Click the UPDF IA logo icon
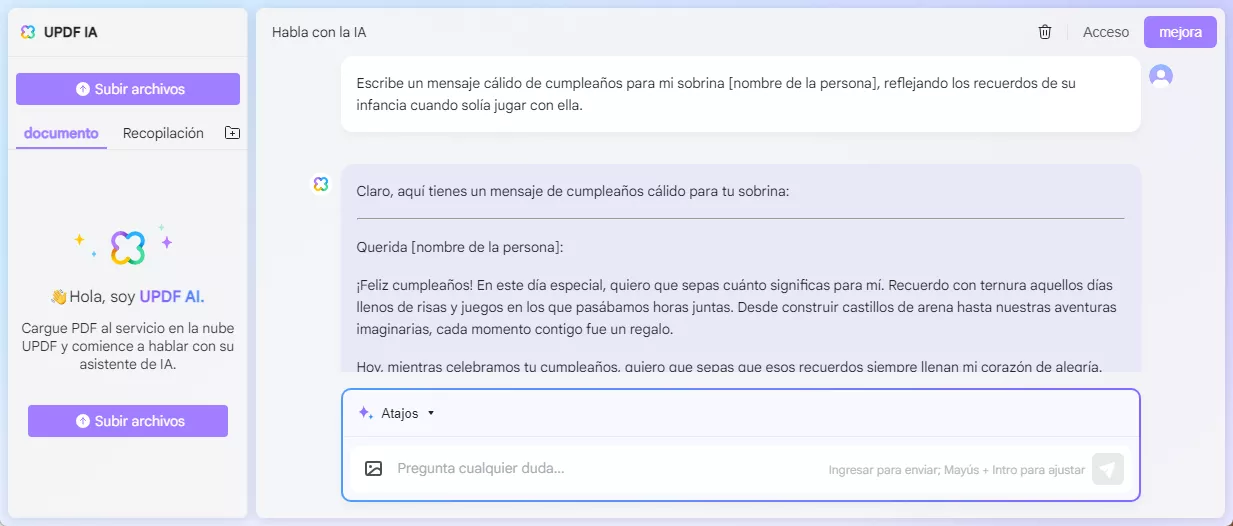 pyautogui.click(x=28, y=32)
